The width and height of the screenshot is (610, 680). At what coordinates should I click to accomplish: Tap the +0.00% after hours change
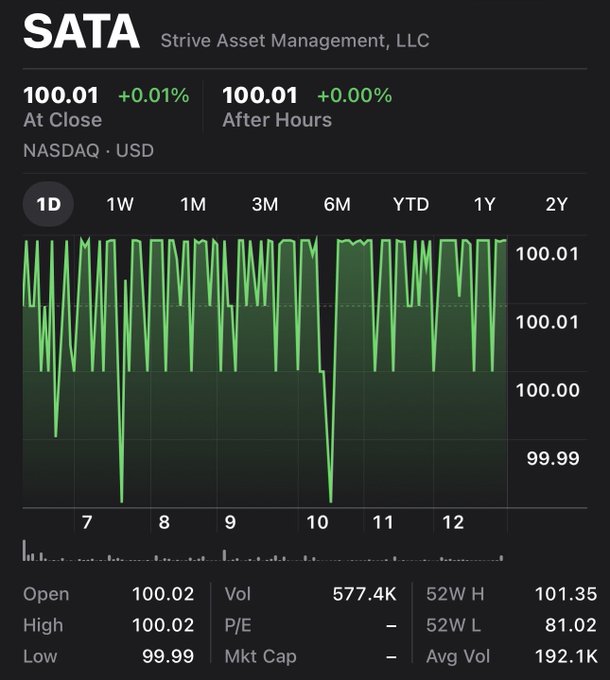coord(355,95)
